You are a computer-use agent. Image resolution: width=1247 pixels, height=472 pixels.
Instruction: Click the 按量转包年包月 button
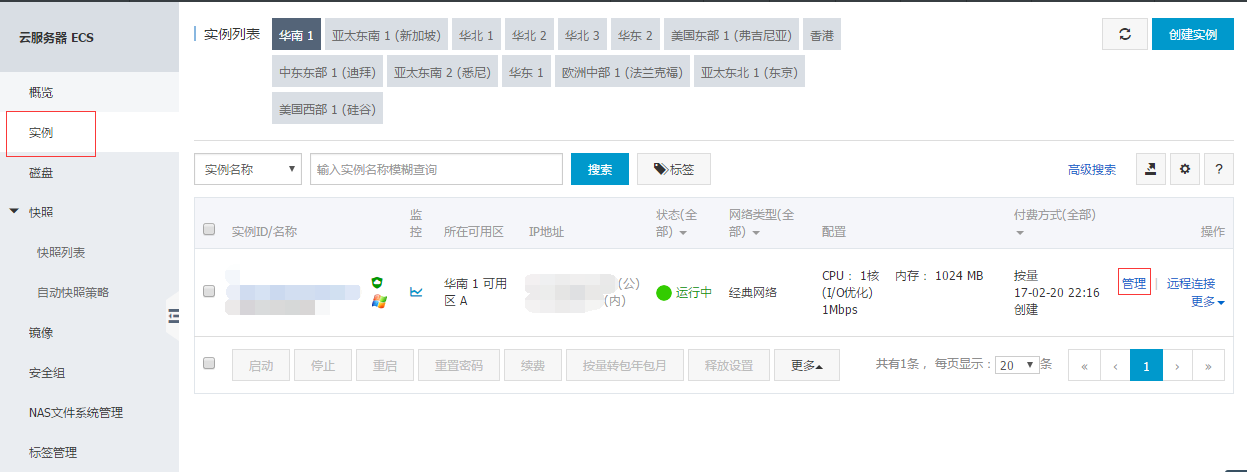(624, 366)
